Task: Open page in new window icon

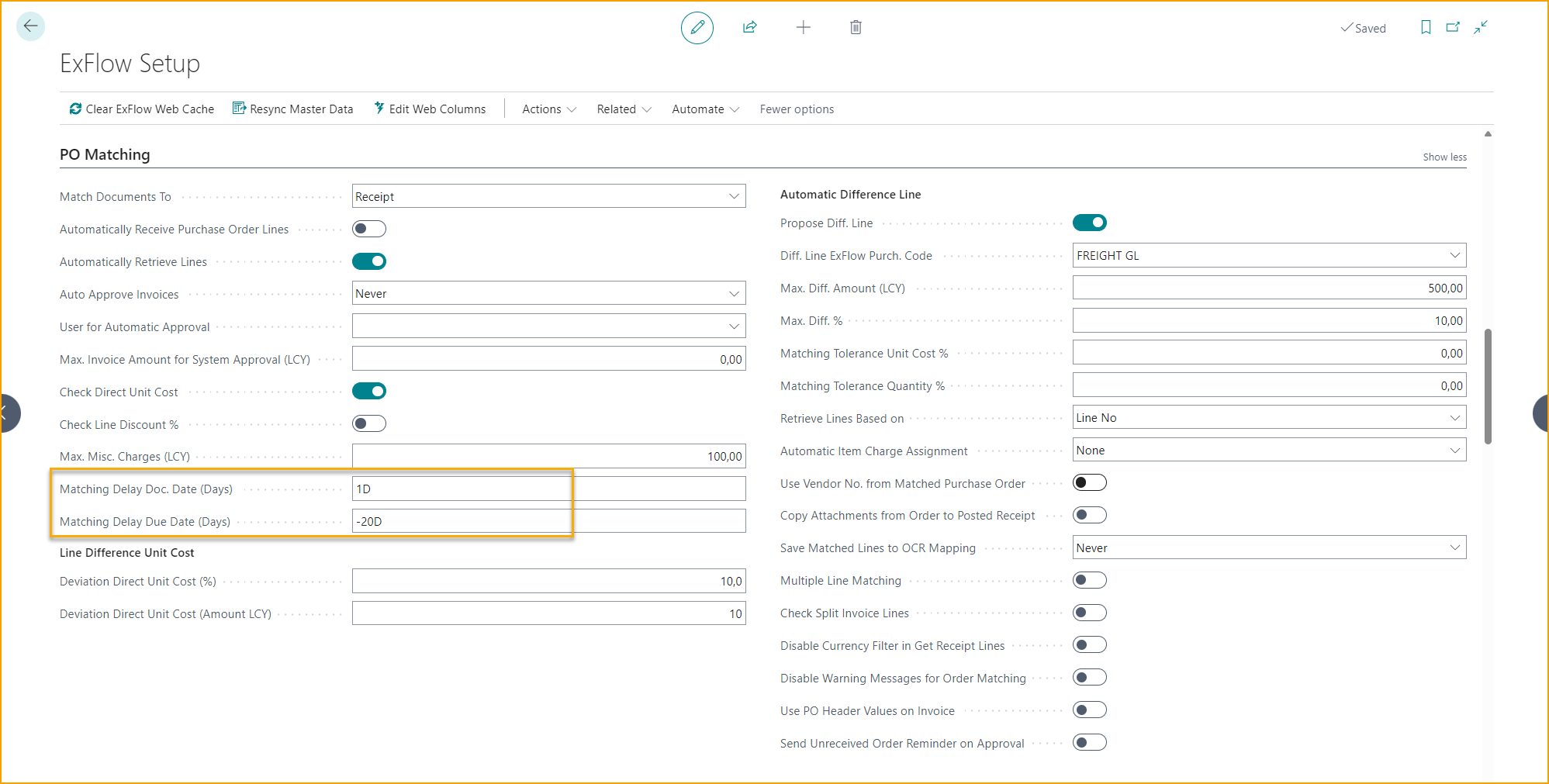Action: [x=1453, y=27]
